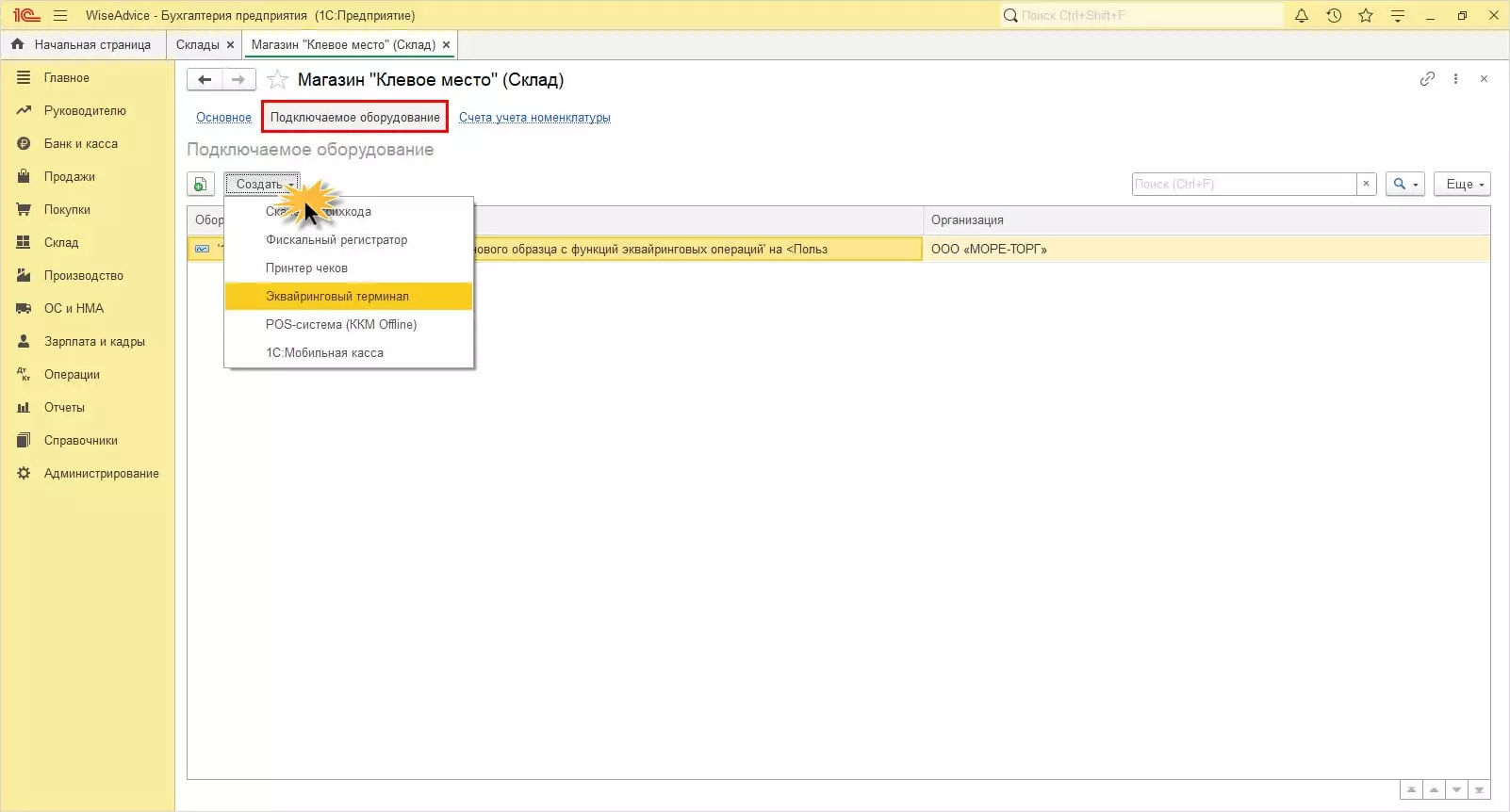Open the form's three-dot options menu
This screenshot has height=812, width=1510.
(x=1455, y=79)
